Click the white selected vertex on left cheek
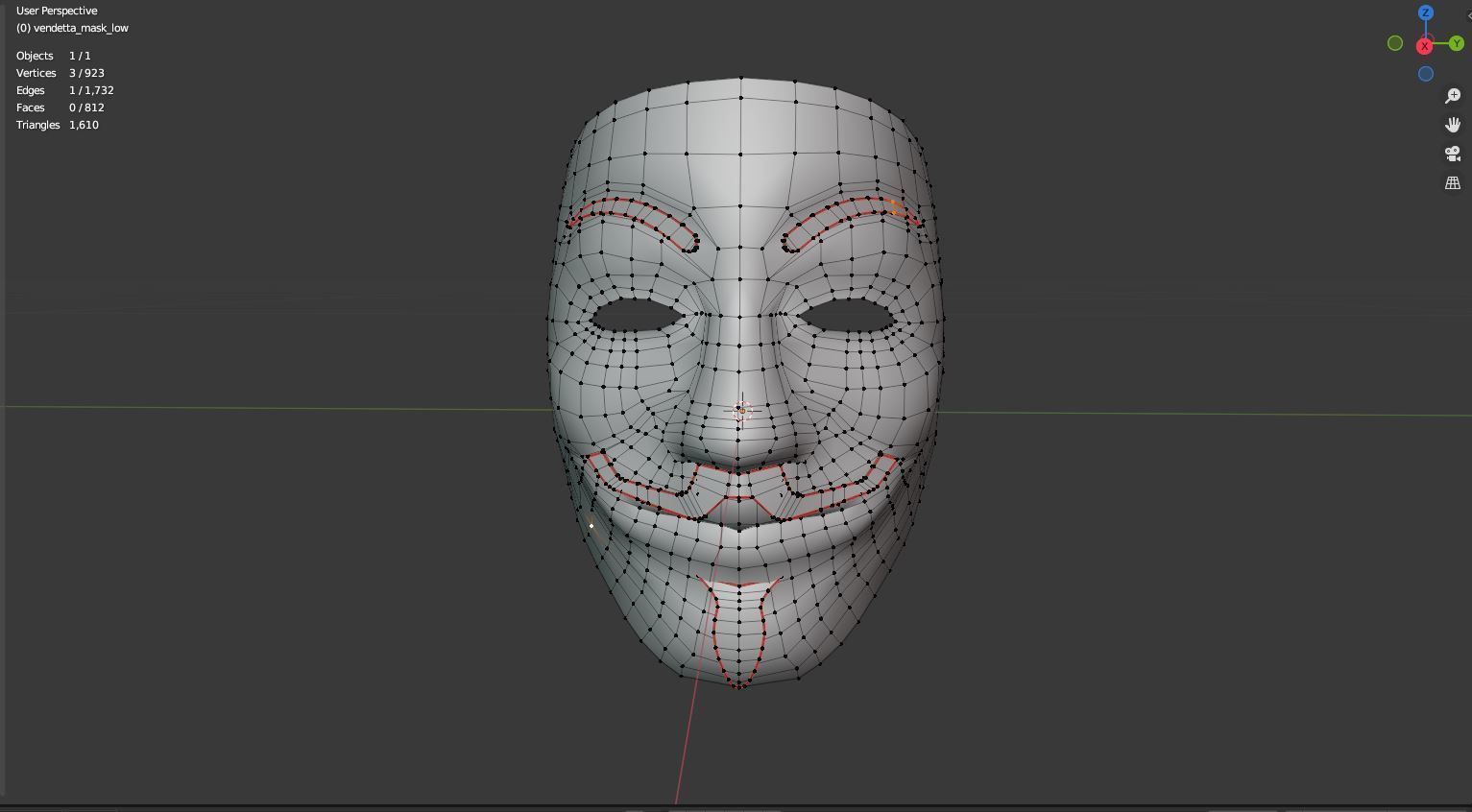This screenshot has height=812, width=1472. click(591, 526)
